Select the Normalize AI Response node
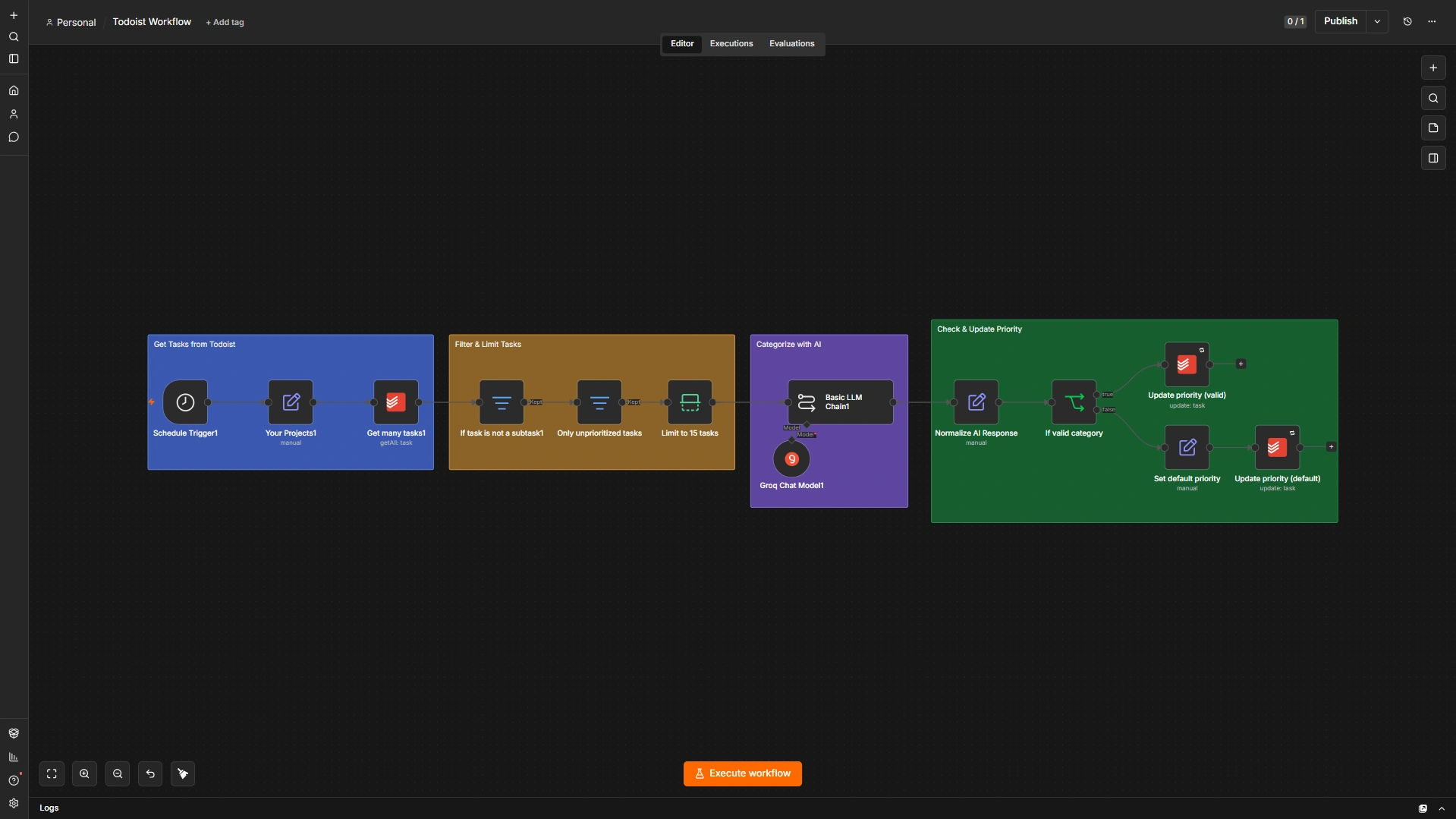The width and height of the screenshot is (1456, 819). tap(976, 402)
